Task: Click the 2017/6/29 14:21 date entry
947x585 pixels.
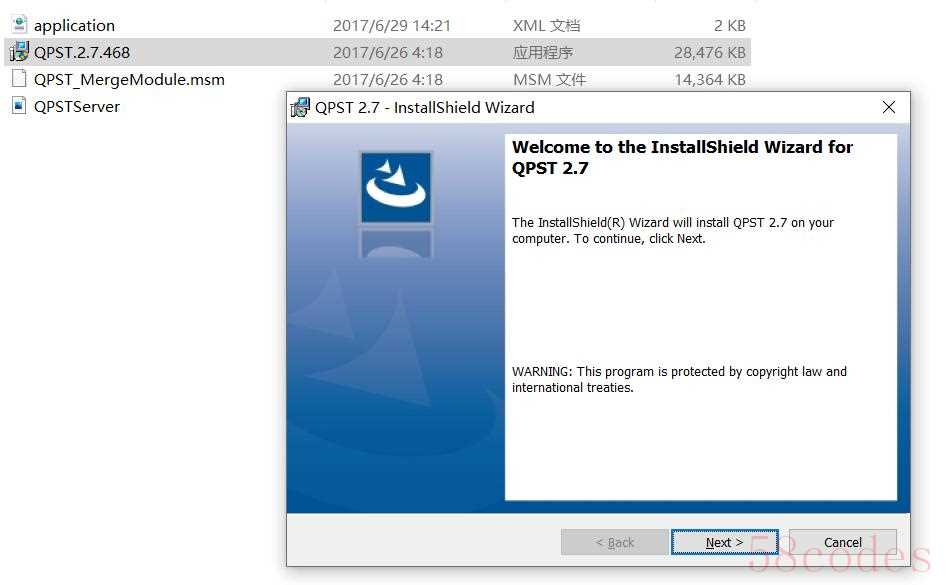Action: (392, 25)
